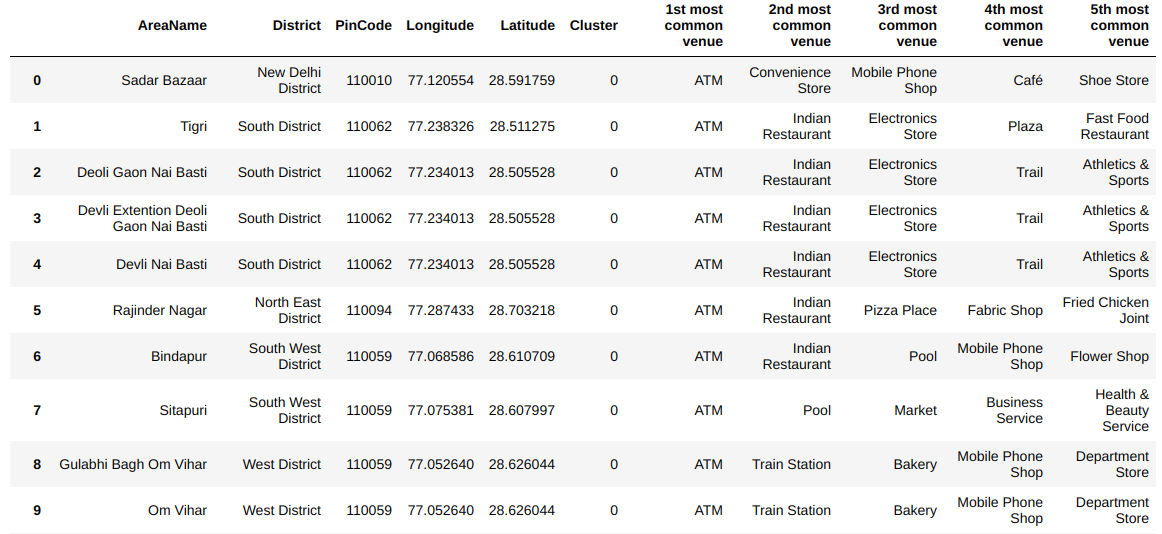Select the Fried Chicken Joint cell

pos(1105,310)
